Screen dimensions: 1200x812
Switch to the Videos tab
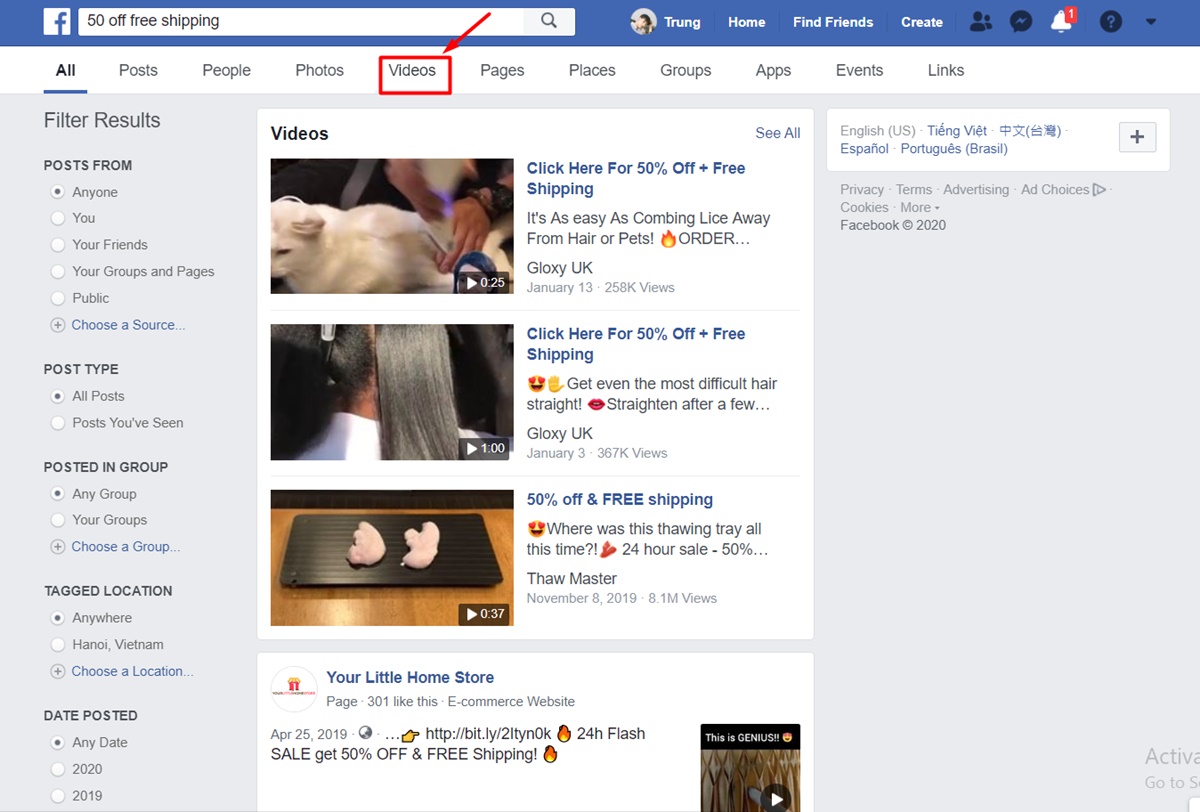tap(413, 70)
